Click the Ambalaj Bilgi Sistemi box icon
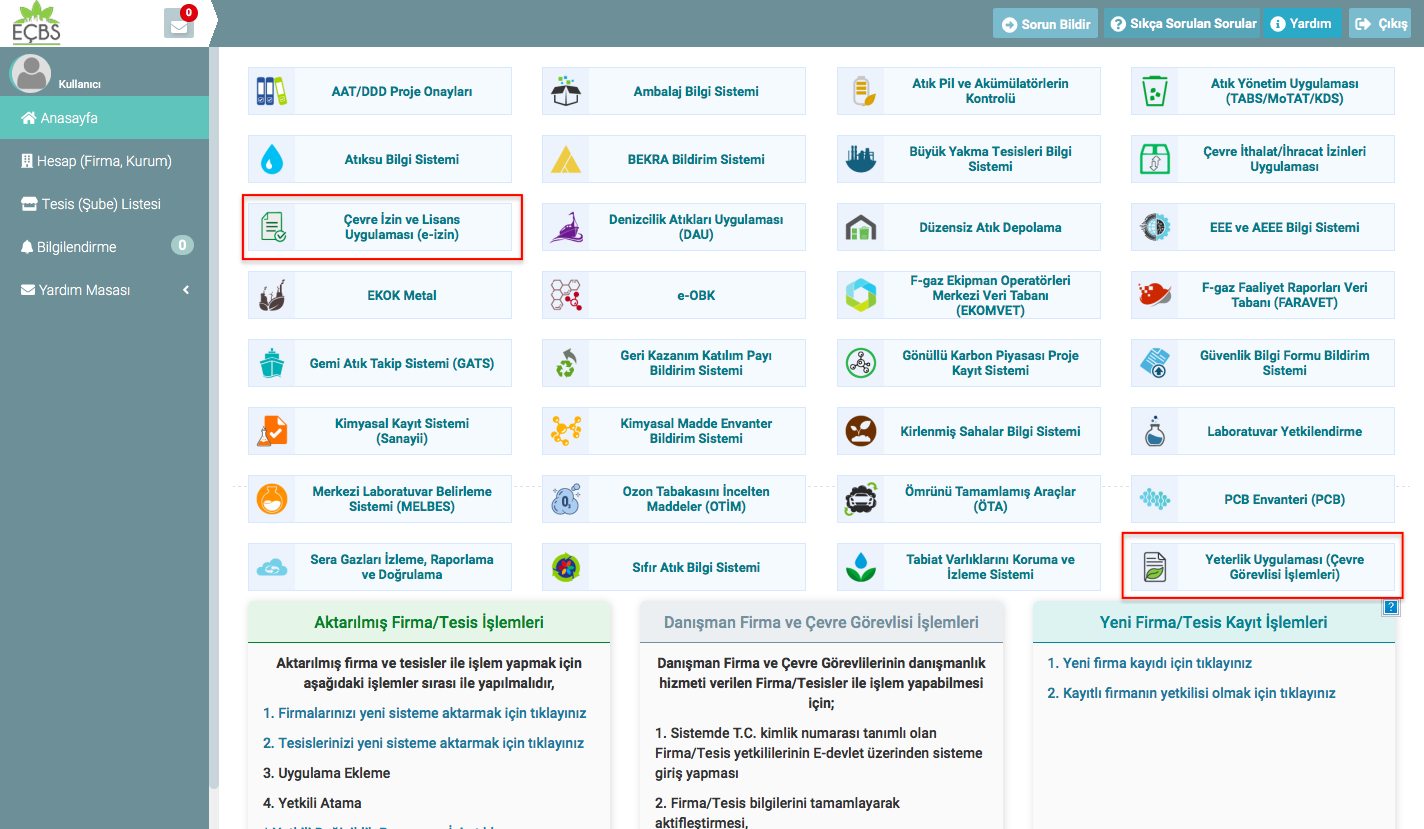 [566, 91]
